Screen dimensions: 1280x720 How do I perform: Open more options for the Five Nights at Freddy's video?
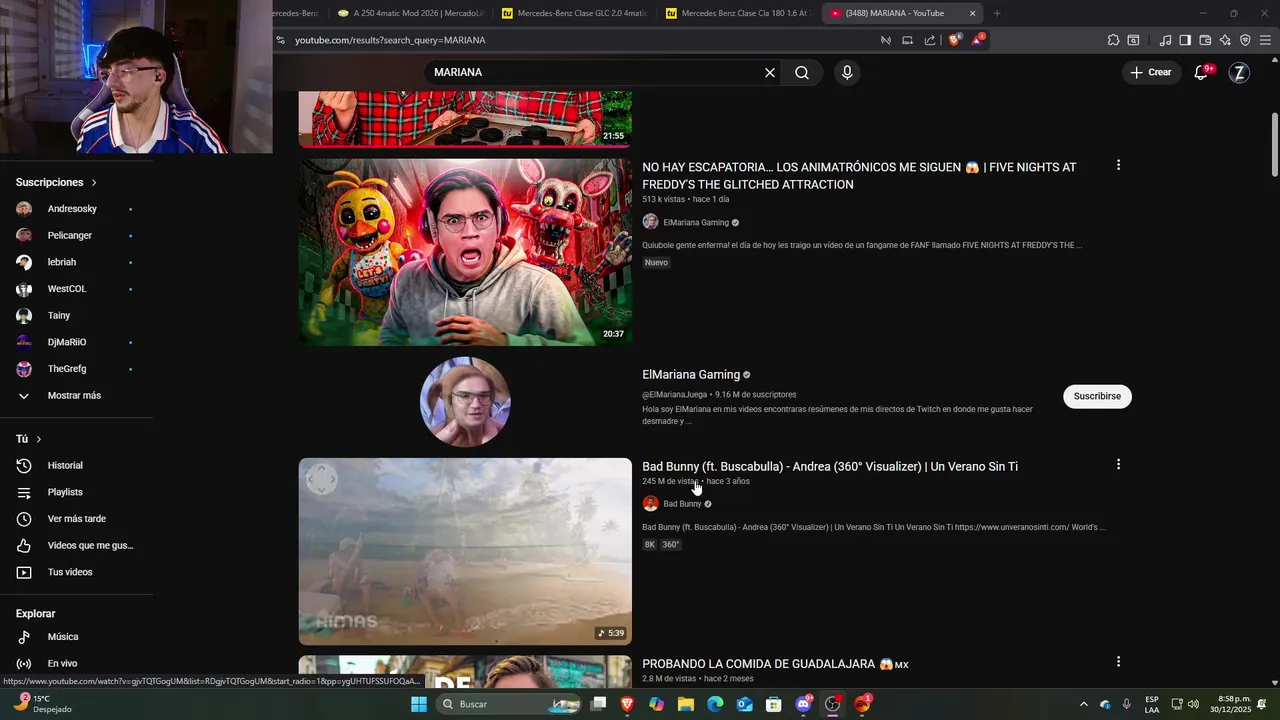1118,165
